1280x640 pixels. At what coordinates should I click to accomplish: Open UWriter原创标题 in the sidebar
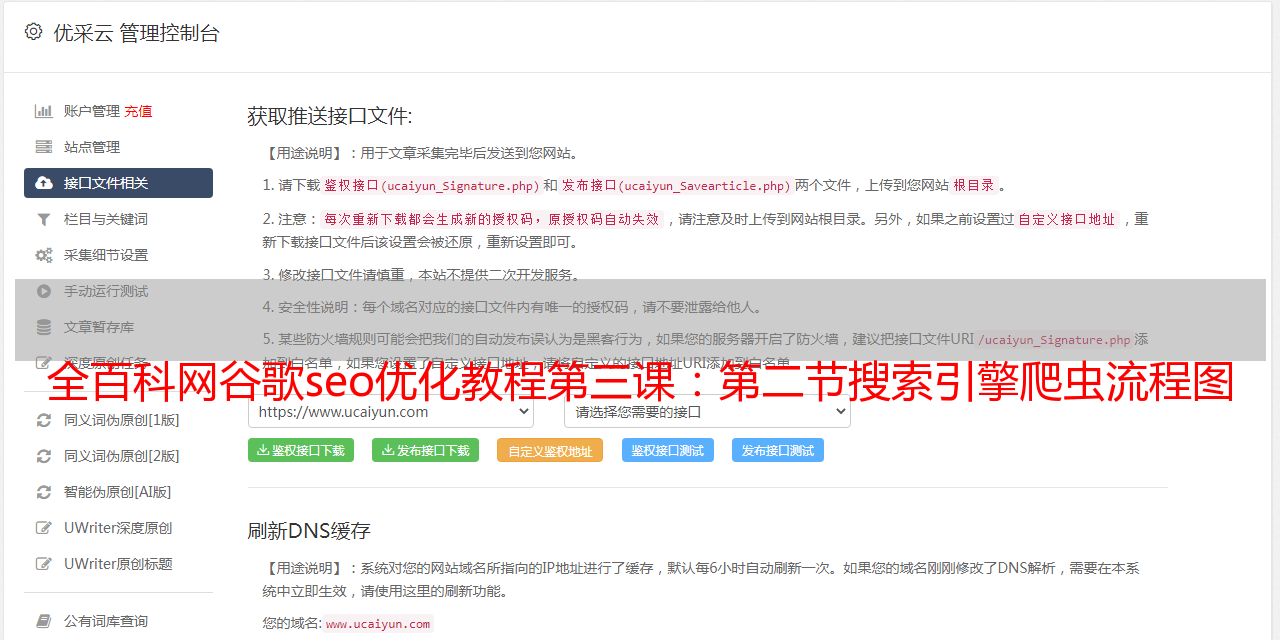118,564
